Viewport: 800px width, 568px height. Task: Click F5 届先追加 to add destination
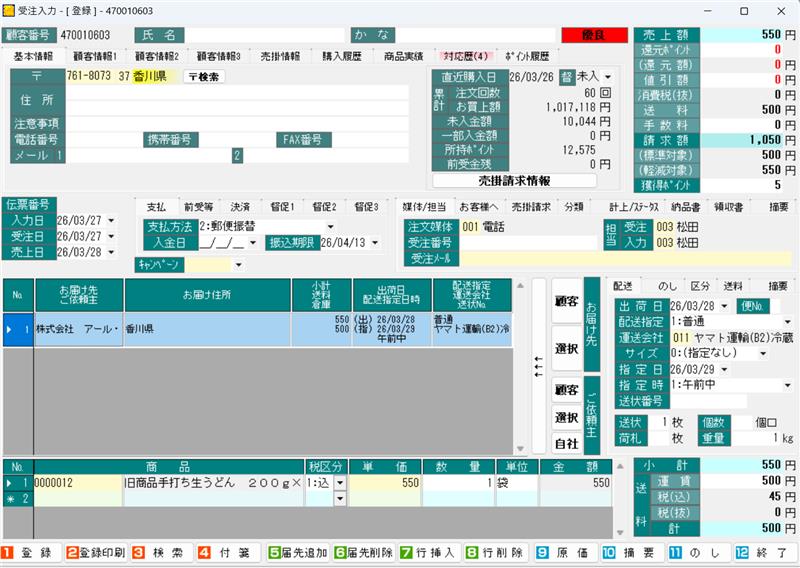(x=297, y=553)
